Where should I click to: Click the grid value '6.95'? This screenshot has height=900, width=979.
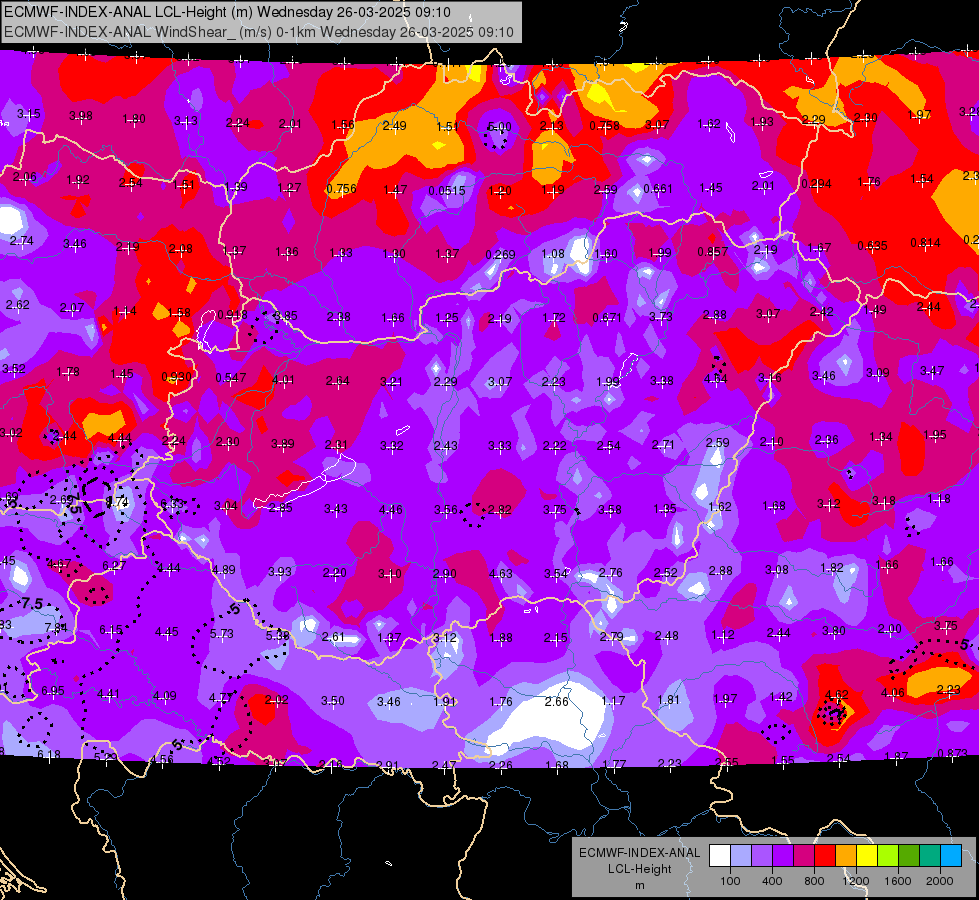tap(52, 691)
